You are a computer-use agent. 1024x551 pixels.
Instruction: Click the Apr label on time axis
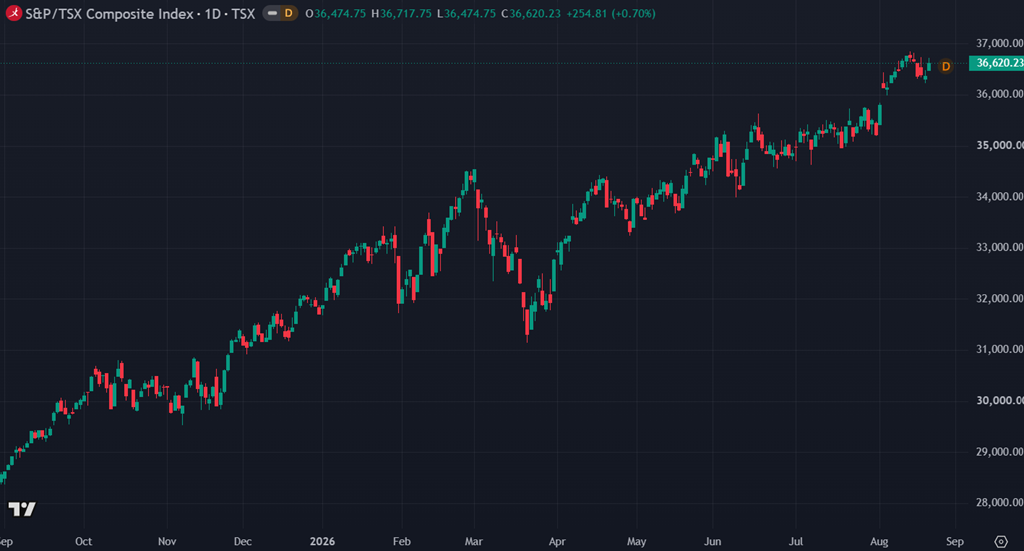[x=557, y=541]
